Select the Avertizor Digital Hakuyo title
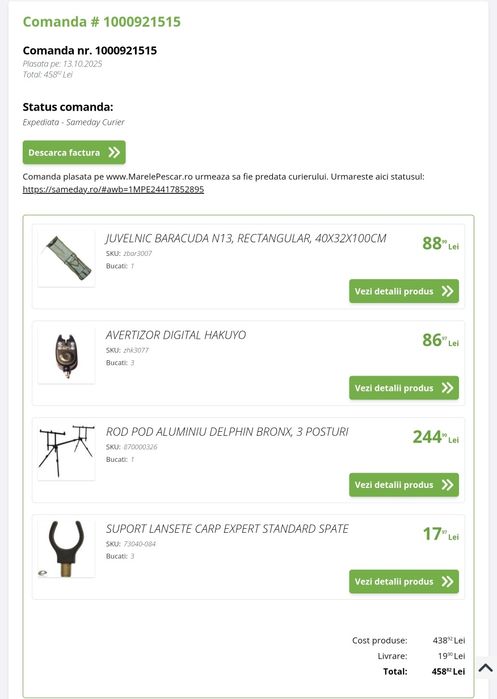497x699 pixels. 176,335
